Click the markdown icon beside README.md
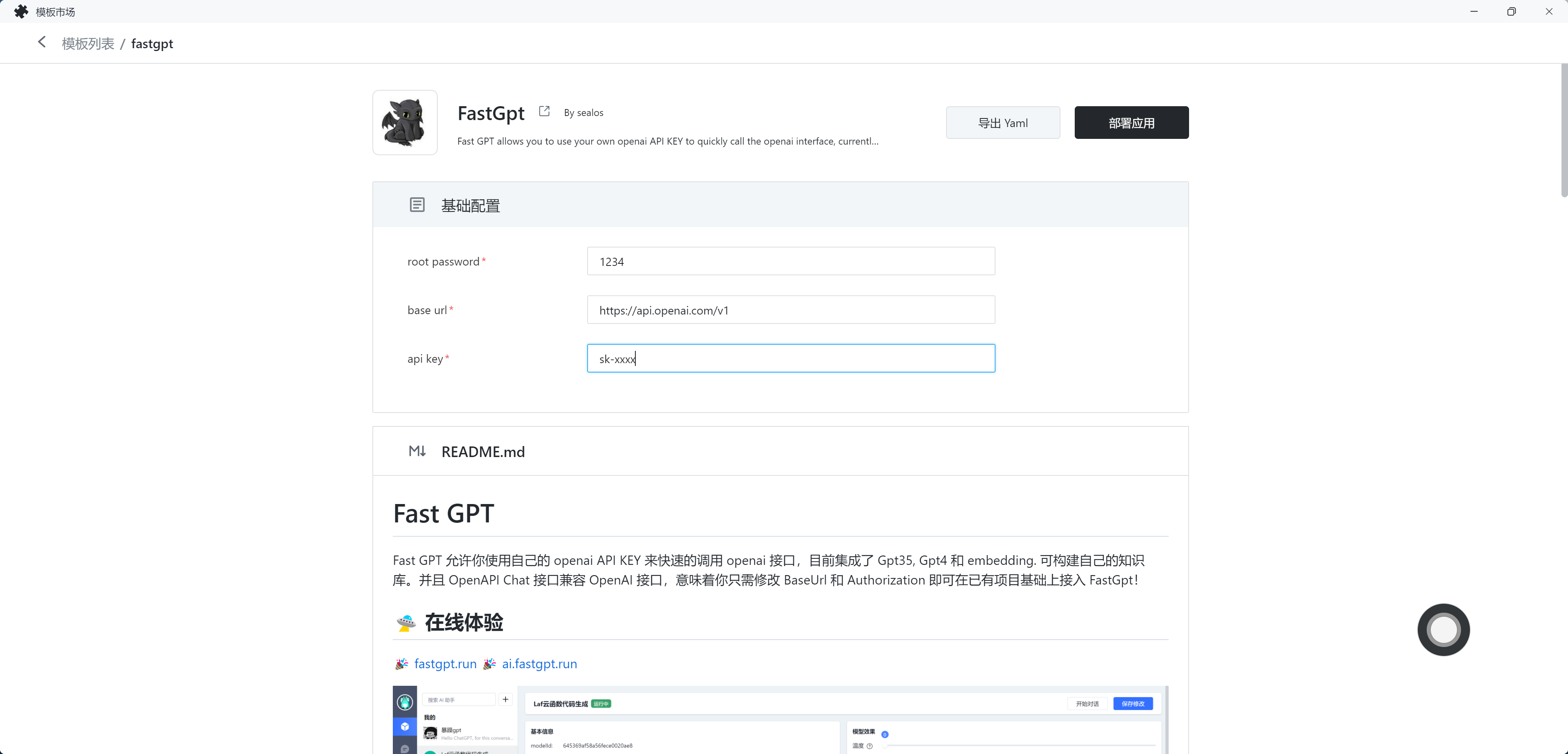 tap(417, 451)
